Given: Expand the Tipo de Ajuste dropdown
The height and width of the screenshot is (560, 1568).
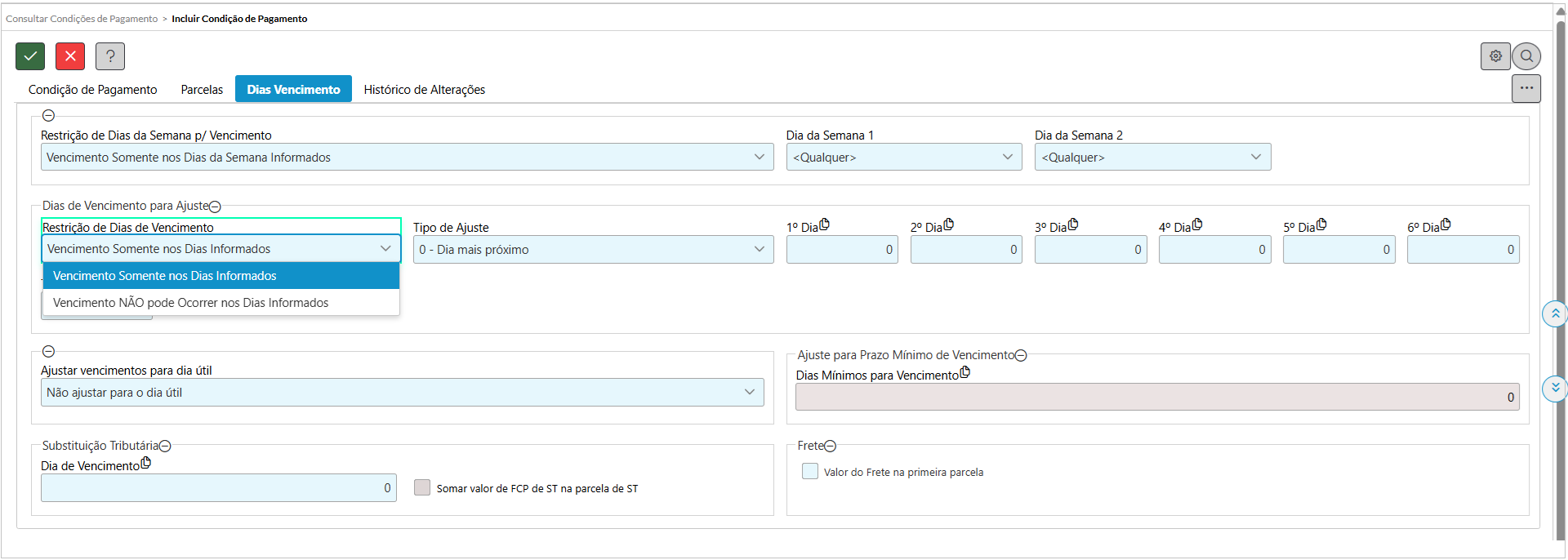Looking at the screenshot, I should [x=593, y=250].
